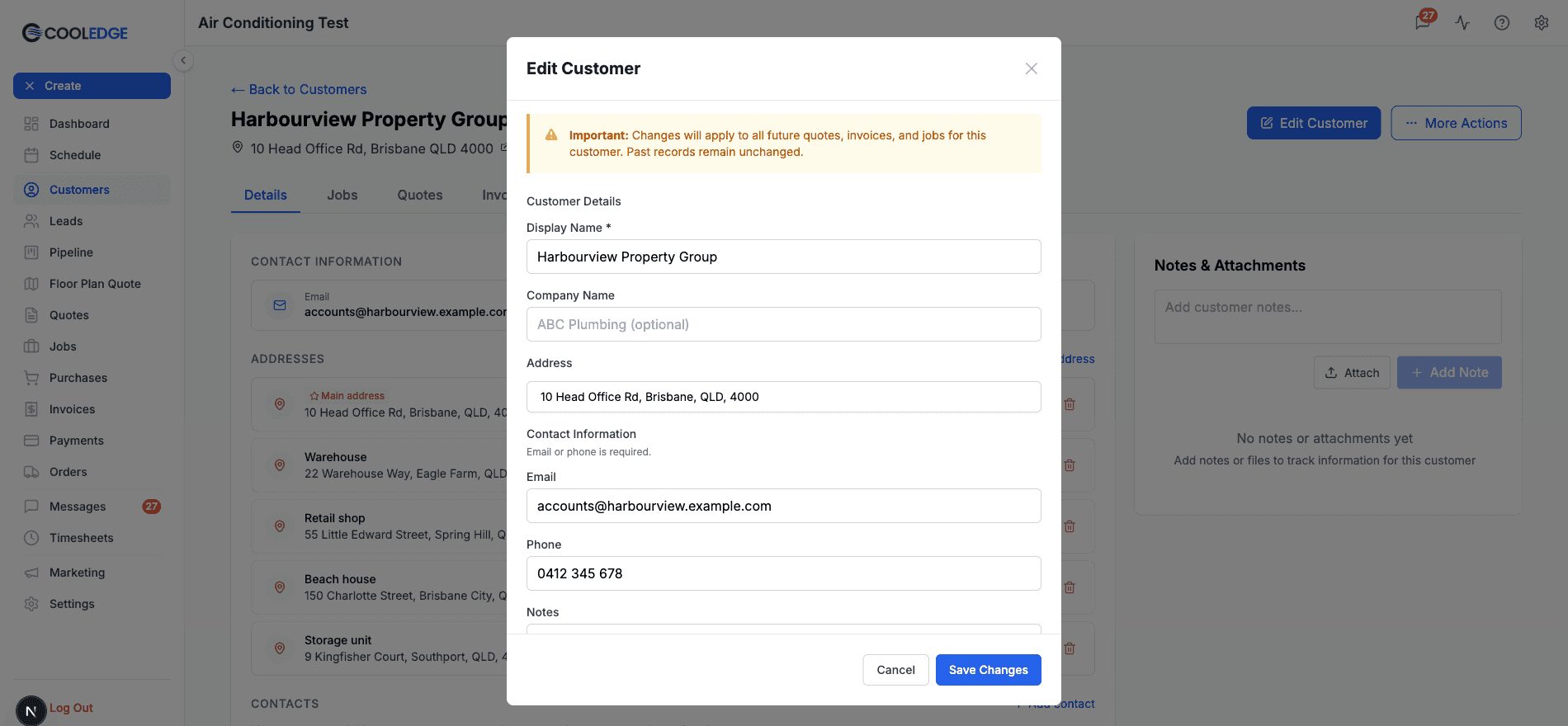The image size is (1568, 726).
Task: Open the Settings gear icon in sidebar
Action: [x=31, y=604]
